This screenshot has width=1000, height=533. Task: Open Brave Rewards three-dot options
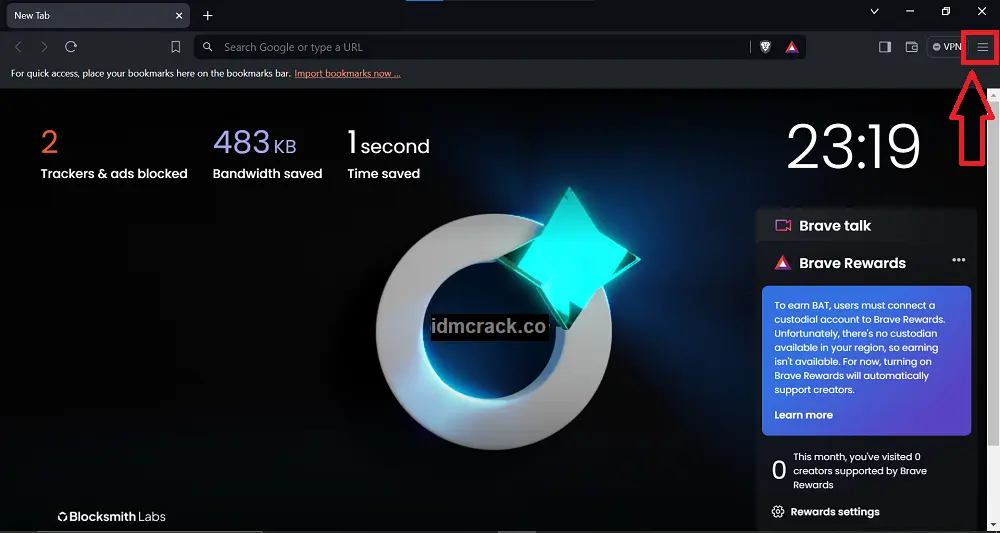959,260
